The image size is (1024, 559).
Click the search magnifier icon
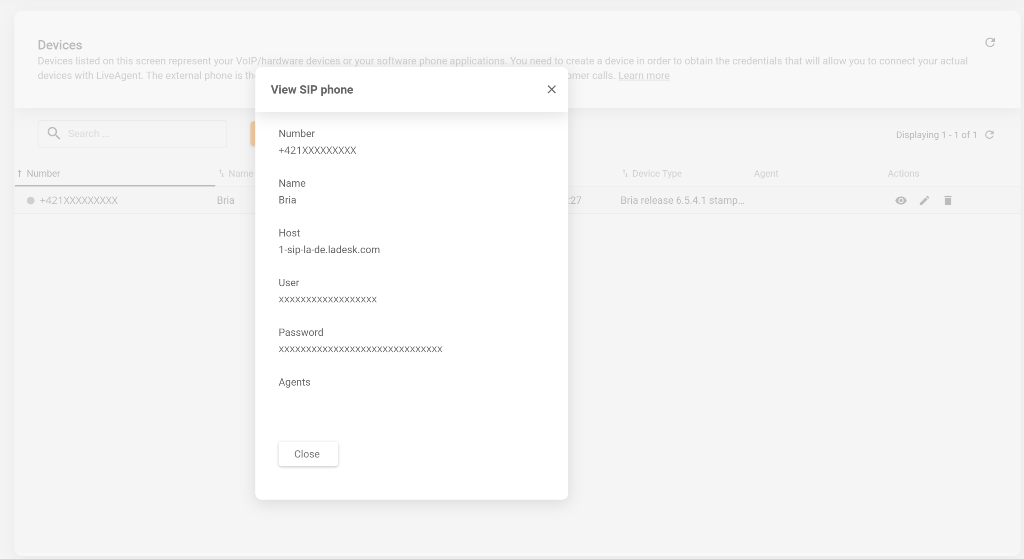coord(54,133)
